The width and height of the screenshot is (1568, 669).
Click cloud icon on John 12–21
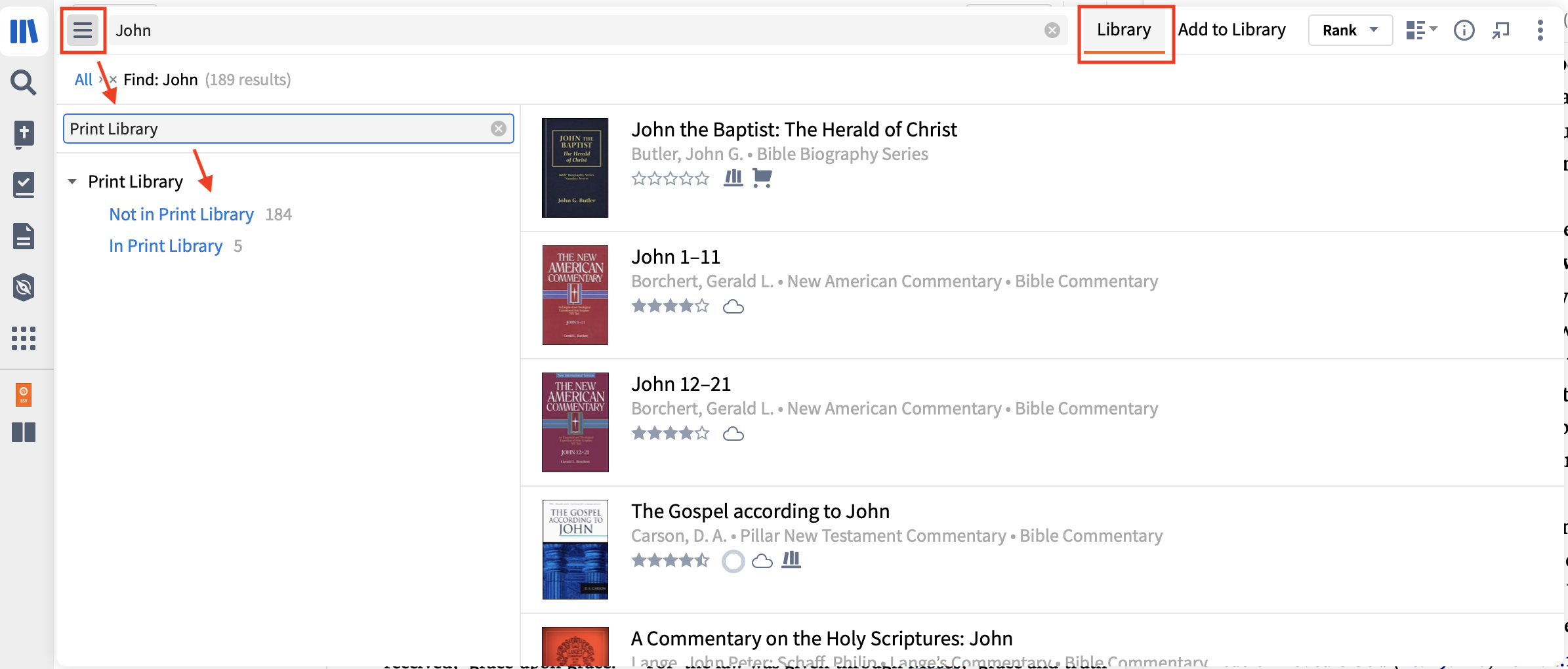tap(733, 434)
